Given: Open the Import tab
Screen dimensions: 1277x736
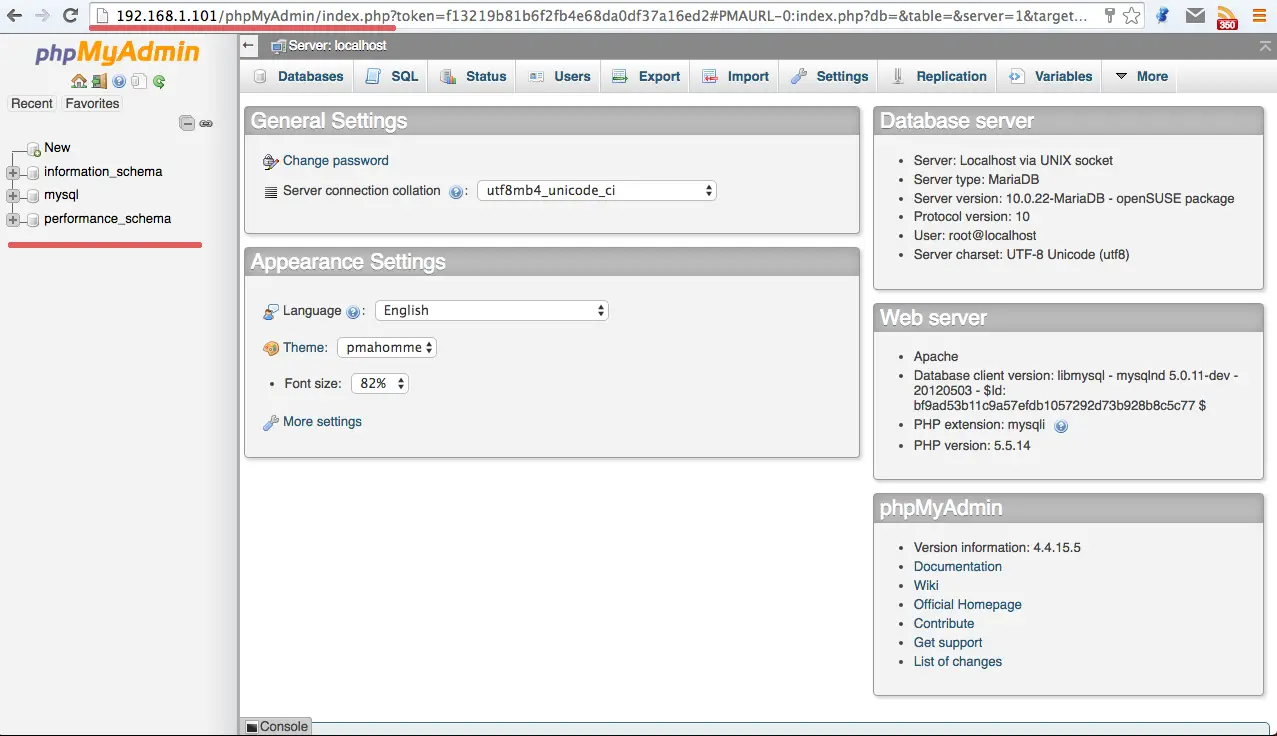Looking at the screenshot, I should (x=736, y=76).
